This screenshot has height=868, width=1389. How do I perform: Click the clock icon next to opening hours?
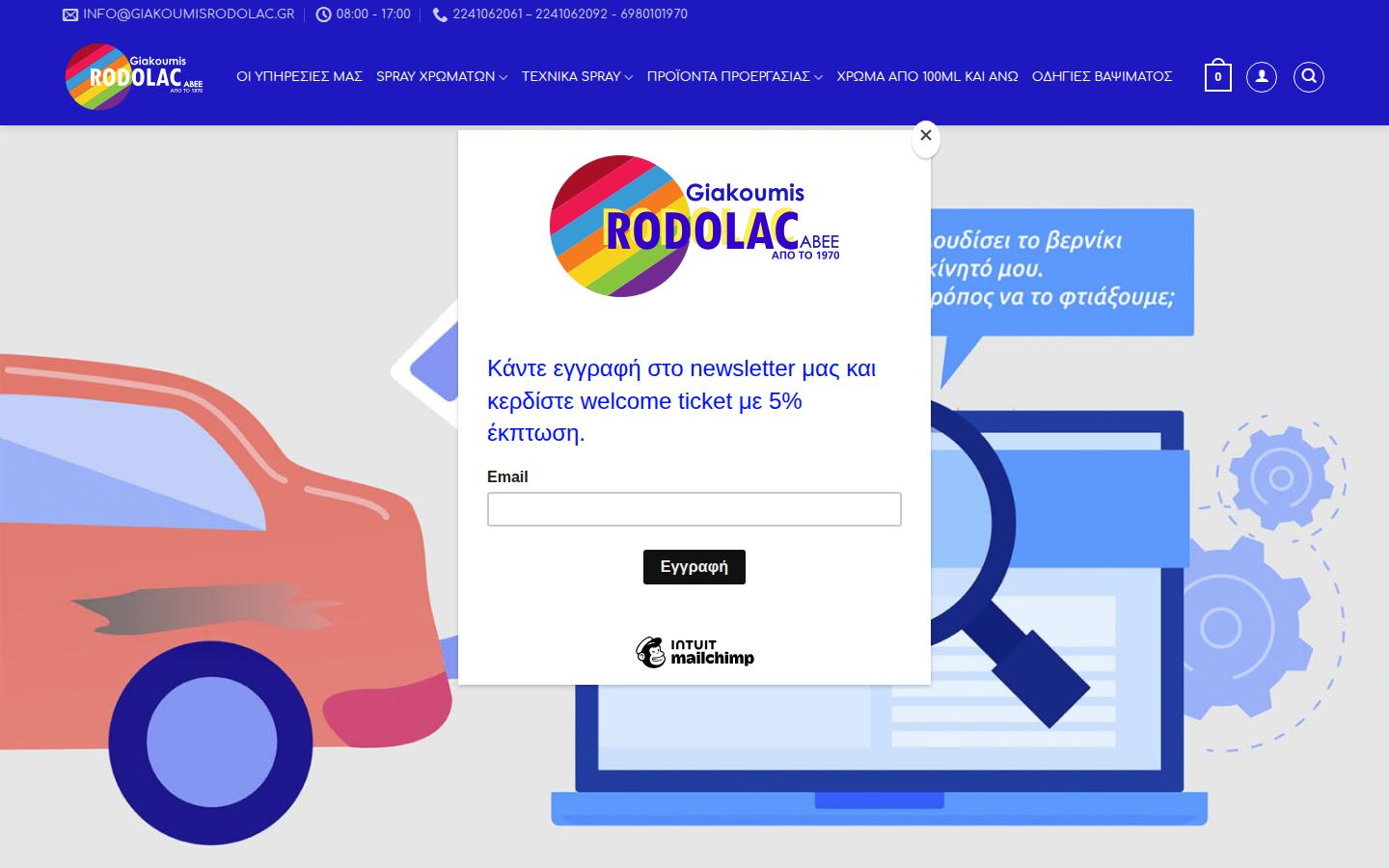point(324,14)
